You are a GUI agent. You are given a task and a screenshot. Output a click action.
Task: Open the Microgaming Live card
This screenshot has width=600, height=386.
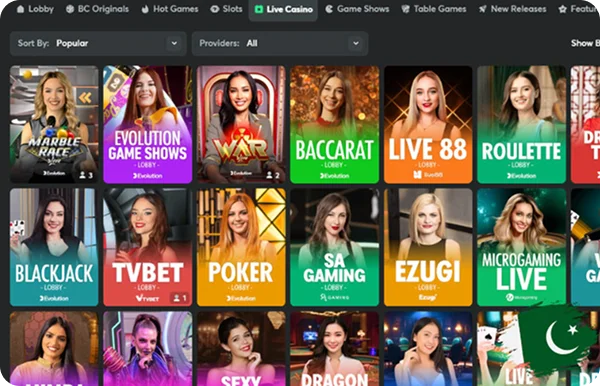tap(522, 247)
